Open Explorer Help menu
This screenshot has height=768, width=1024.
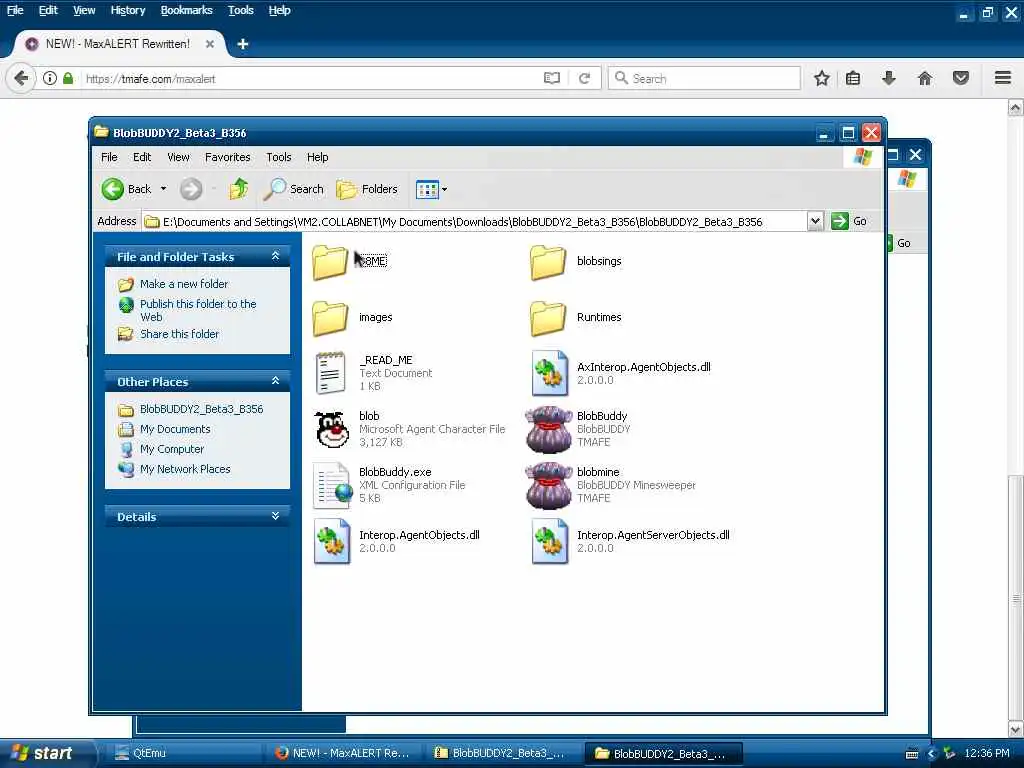click(317, 157)
